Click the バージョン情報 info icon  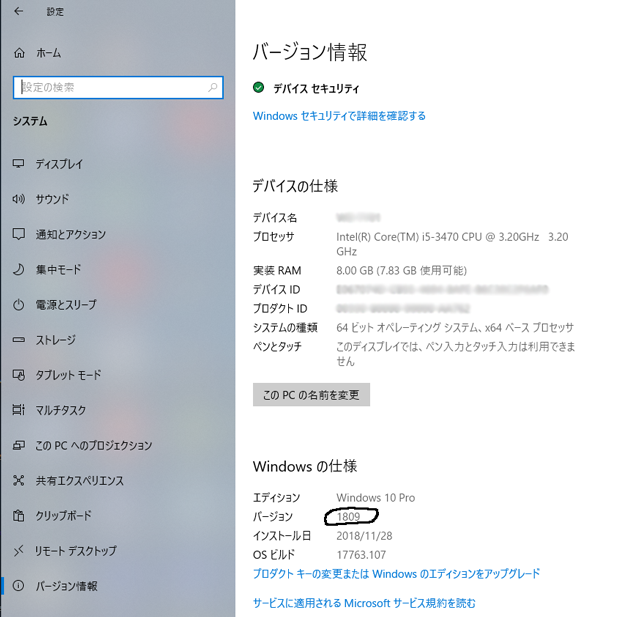click(18, 586)
